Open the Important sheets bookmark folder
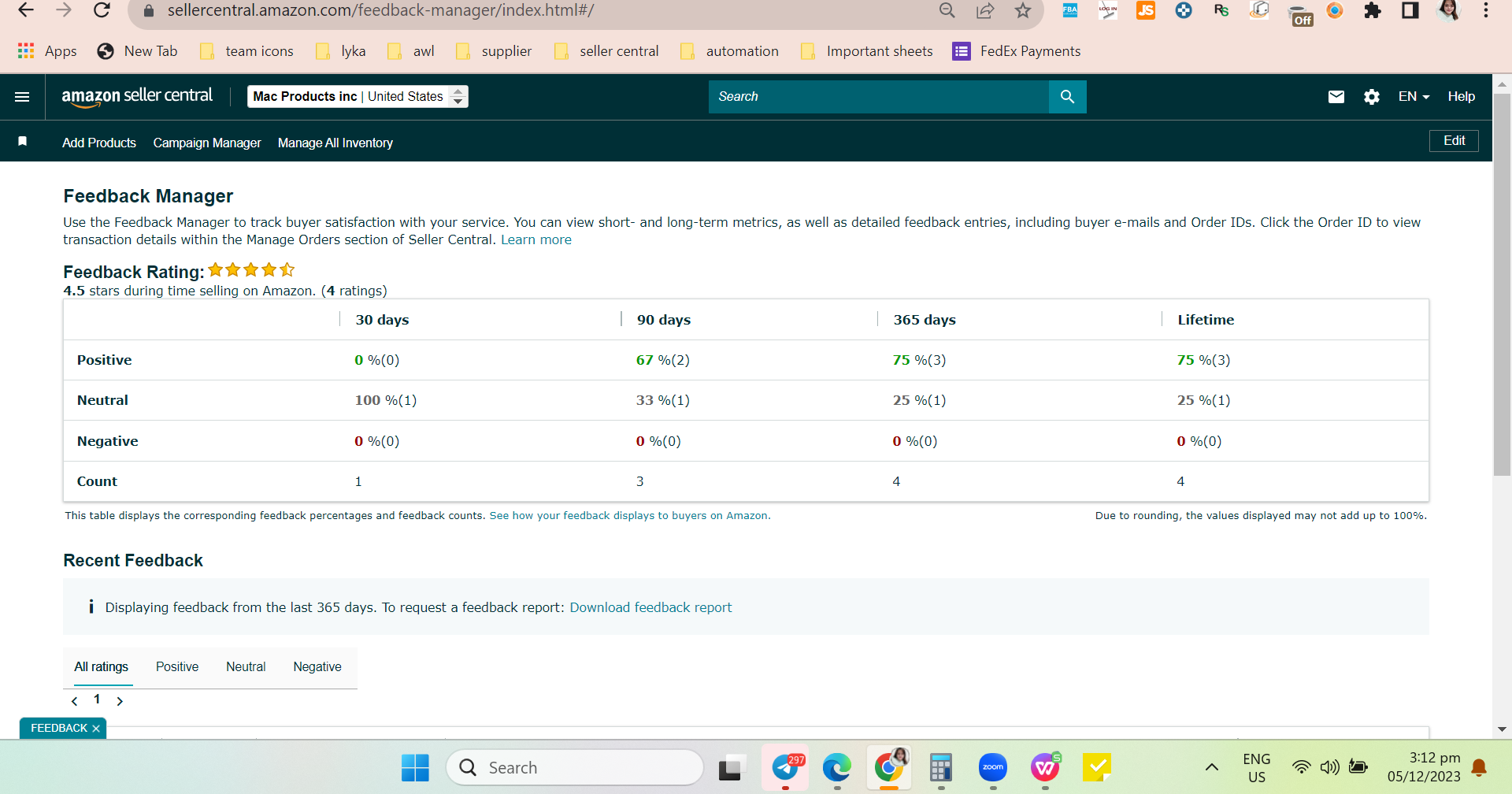Screen dimensions: 1512x794 [866, 51]
